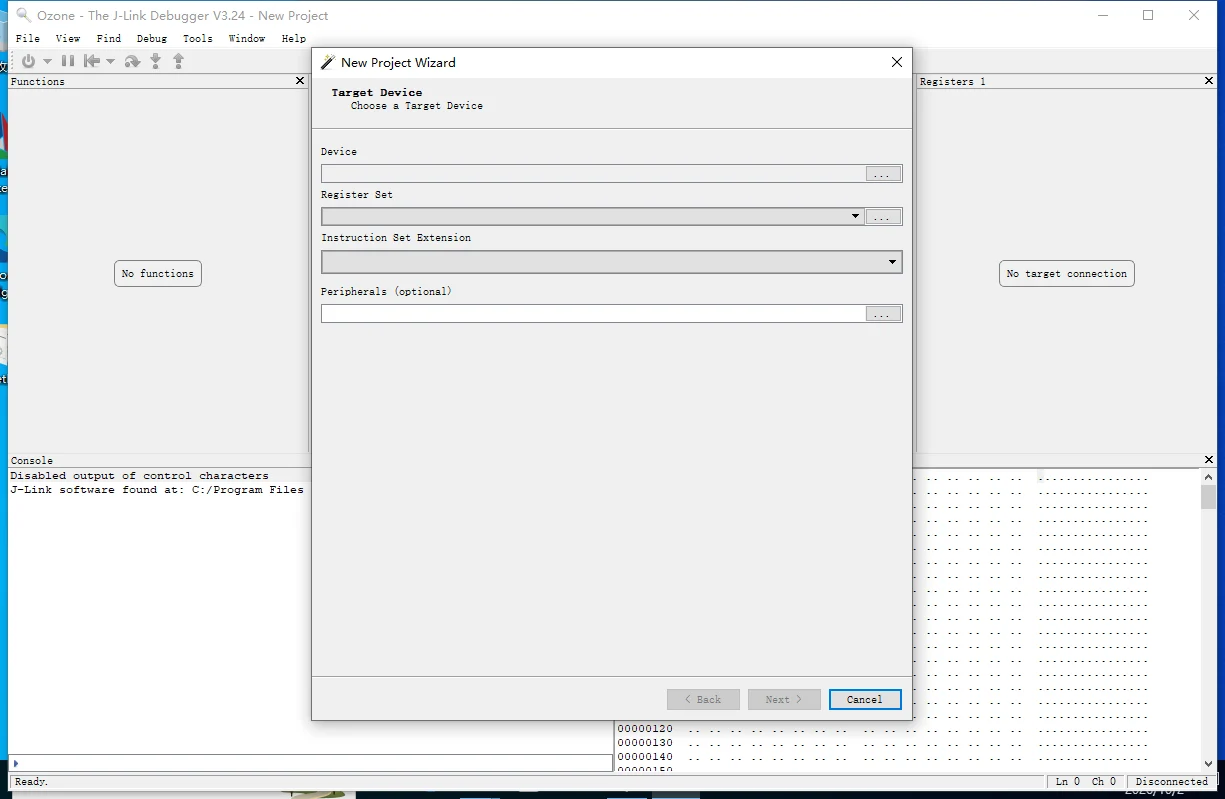The image size is (1225, 799).
Task: Click the 'Disabled output of control characters' console line
Action: point(139,476)
